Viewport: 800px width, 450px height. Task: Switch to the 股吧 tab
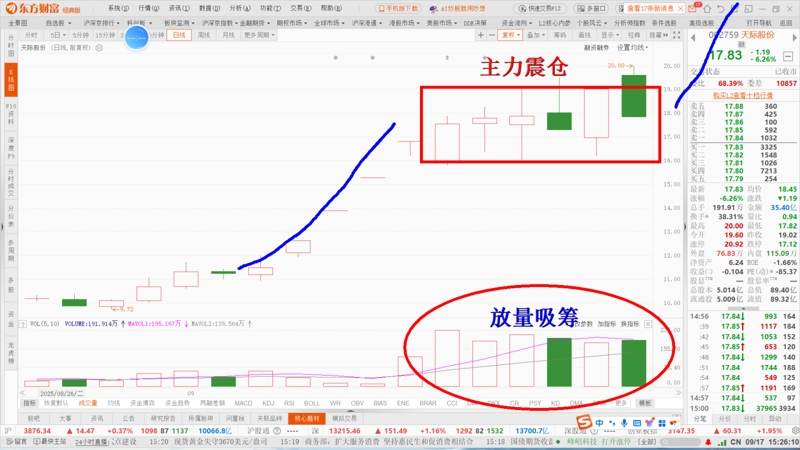[x=34, y=418]
